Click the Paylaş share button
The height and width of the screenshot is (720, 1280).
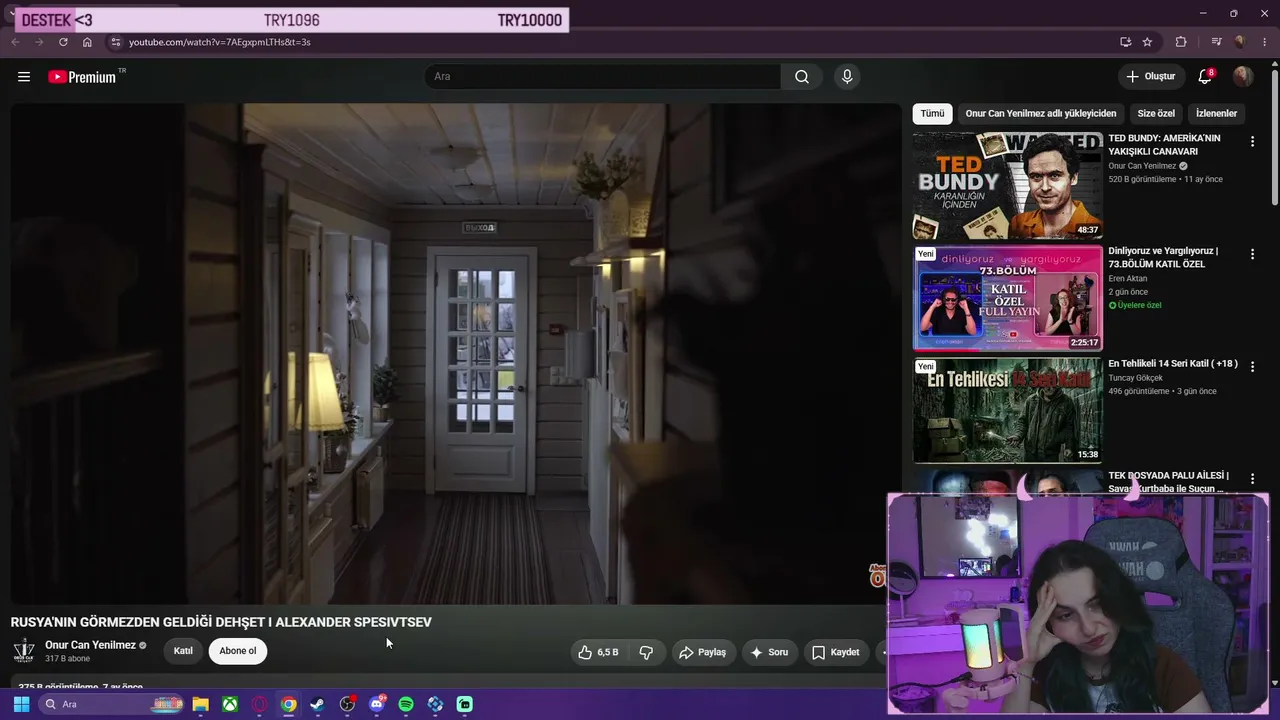coord(702,652)
